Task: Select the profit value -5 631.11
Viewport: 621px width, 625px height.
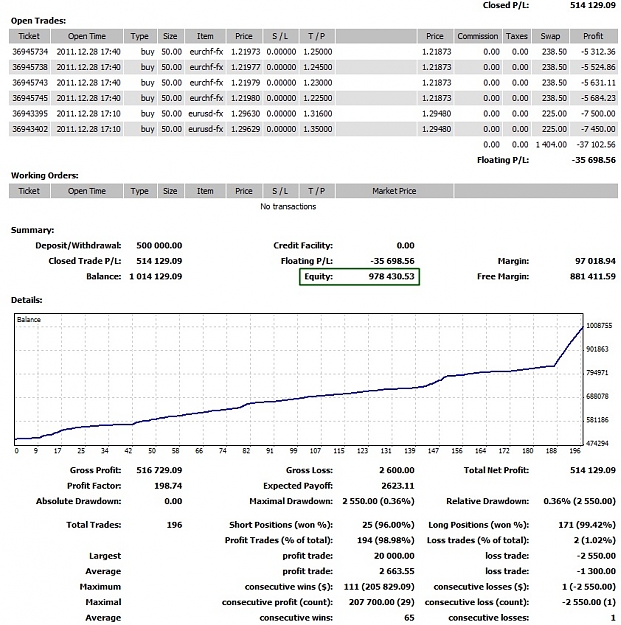Action: pos(598,83)
